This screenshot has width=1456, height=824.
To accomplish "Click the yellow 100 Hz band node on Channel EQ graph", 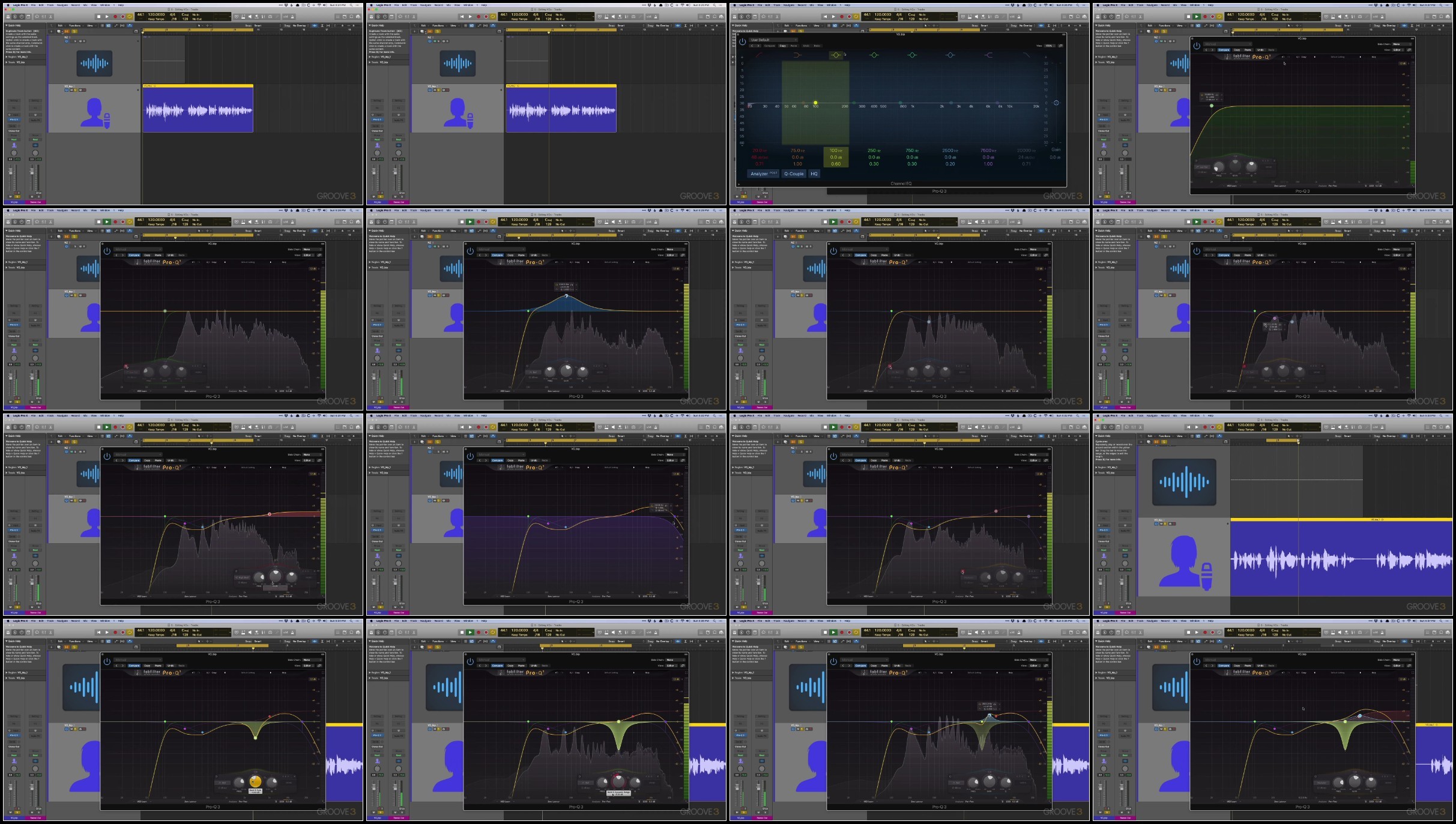I will click(x=815, y=103).
